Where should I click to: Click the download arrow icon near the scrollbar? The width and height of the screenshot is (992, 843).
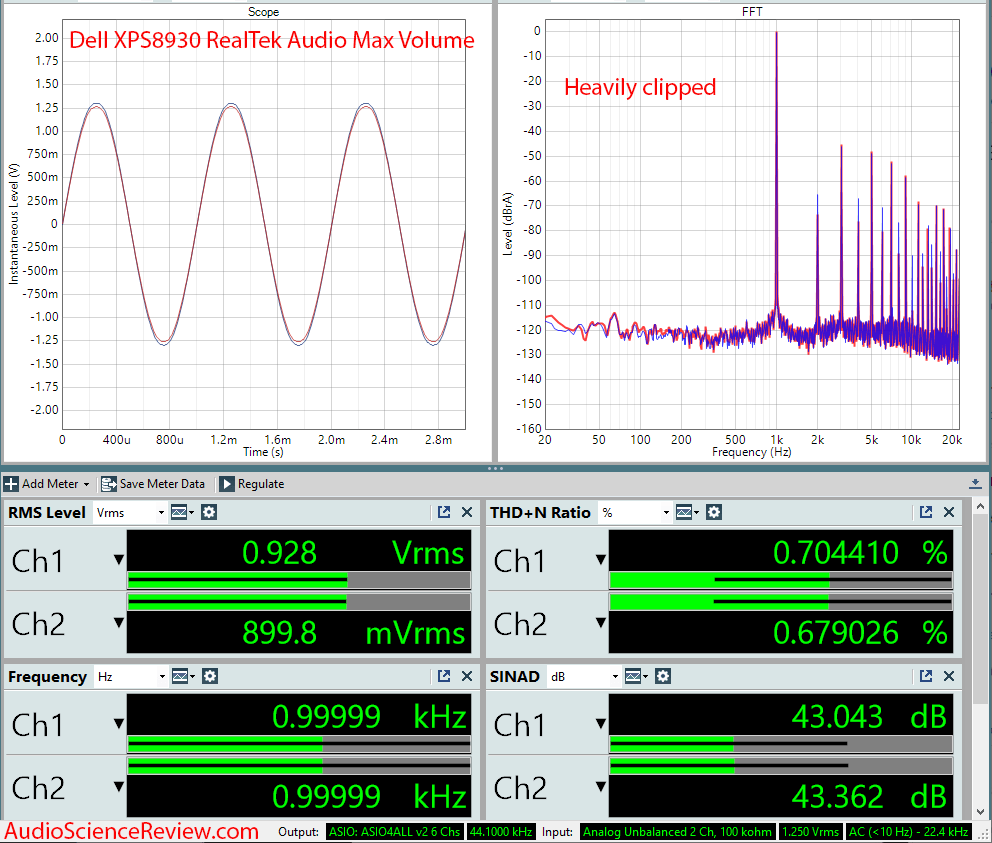click(975, 484)
